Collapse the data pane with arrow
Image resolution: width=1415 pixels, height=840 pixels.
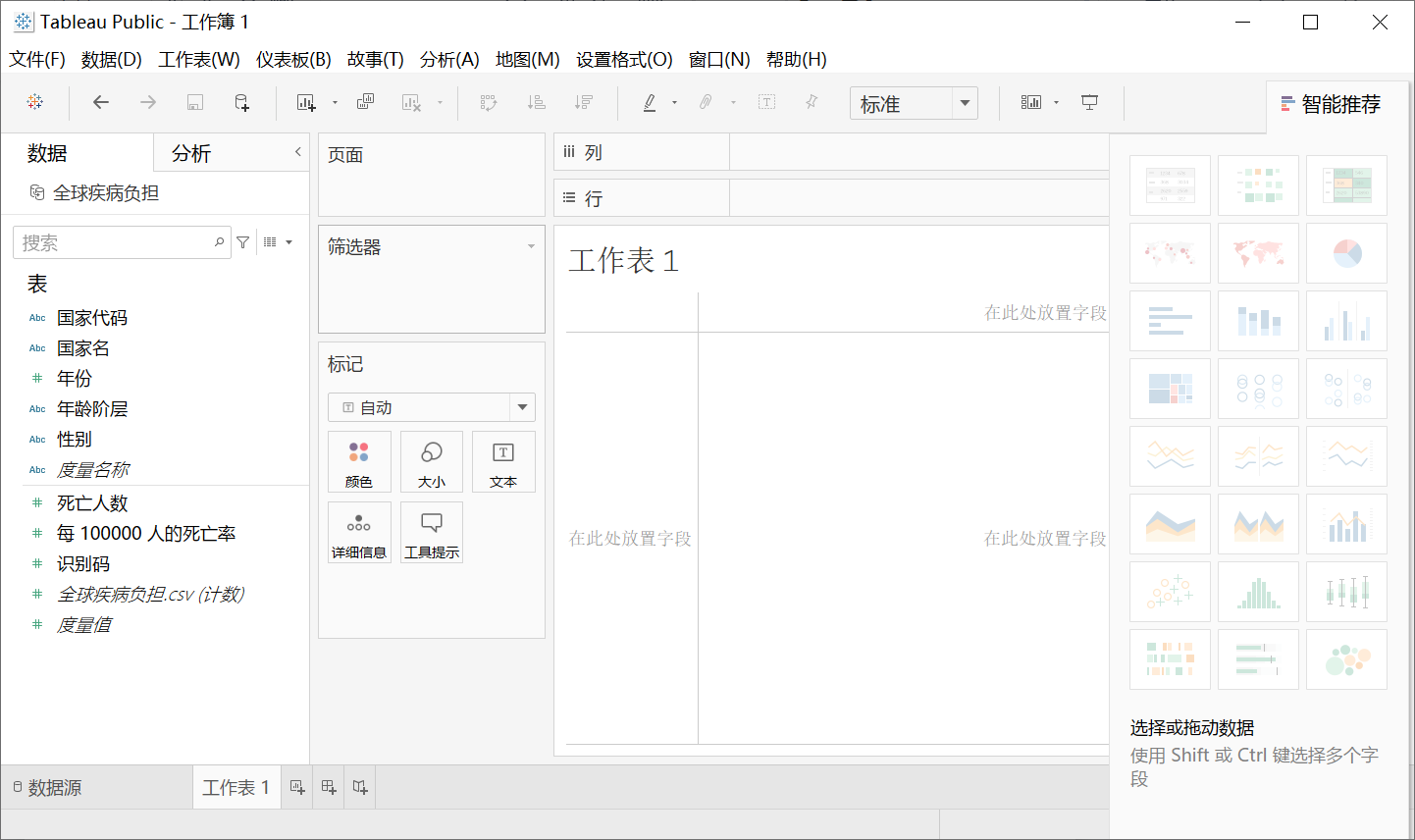click(298, 151)
